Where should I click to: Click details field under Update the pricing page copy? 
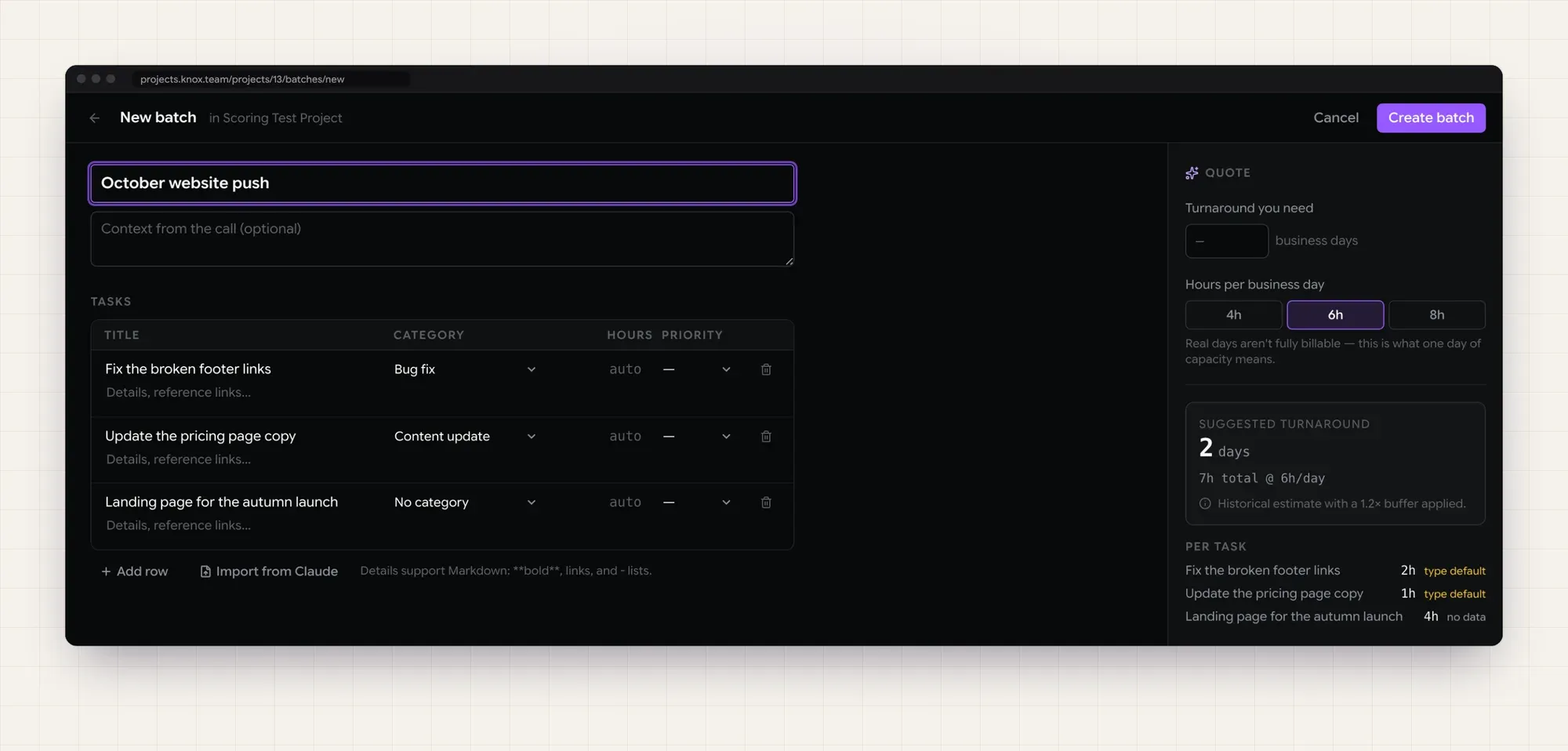coord(179,460)
